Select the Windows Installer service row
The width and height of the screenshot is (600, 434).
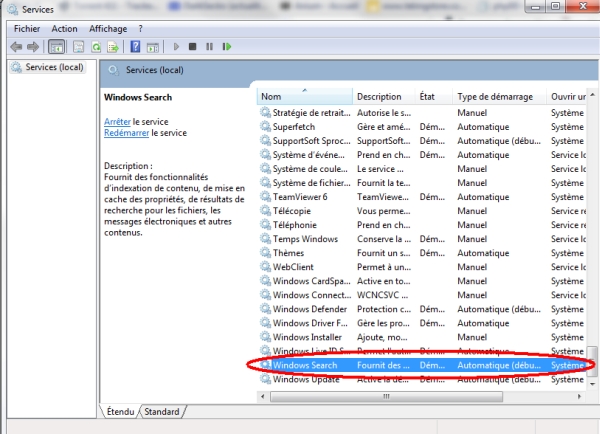tap(422, 337)
